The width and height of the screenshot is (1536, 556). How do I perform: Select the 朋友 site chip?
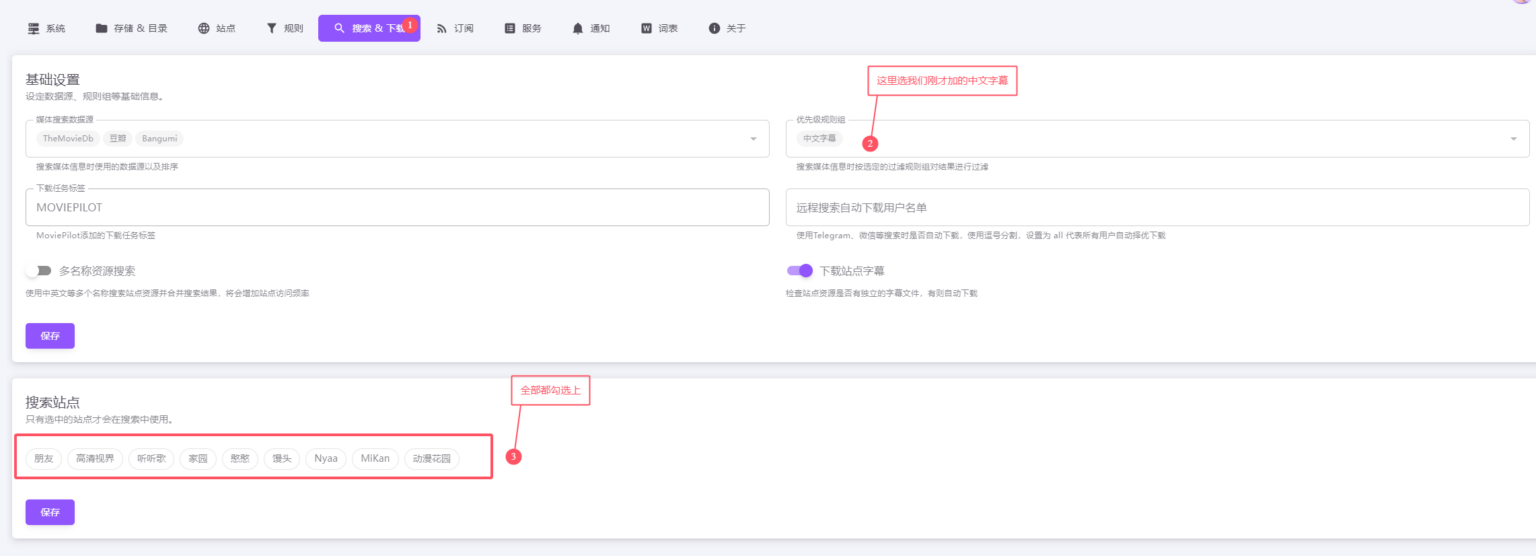click(44, 459)
